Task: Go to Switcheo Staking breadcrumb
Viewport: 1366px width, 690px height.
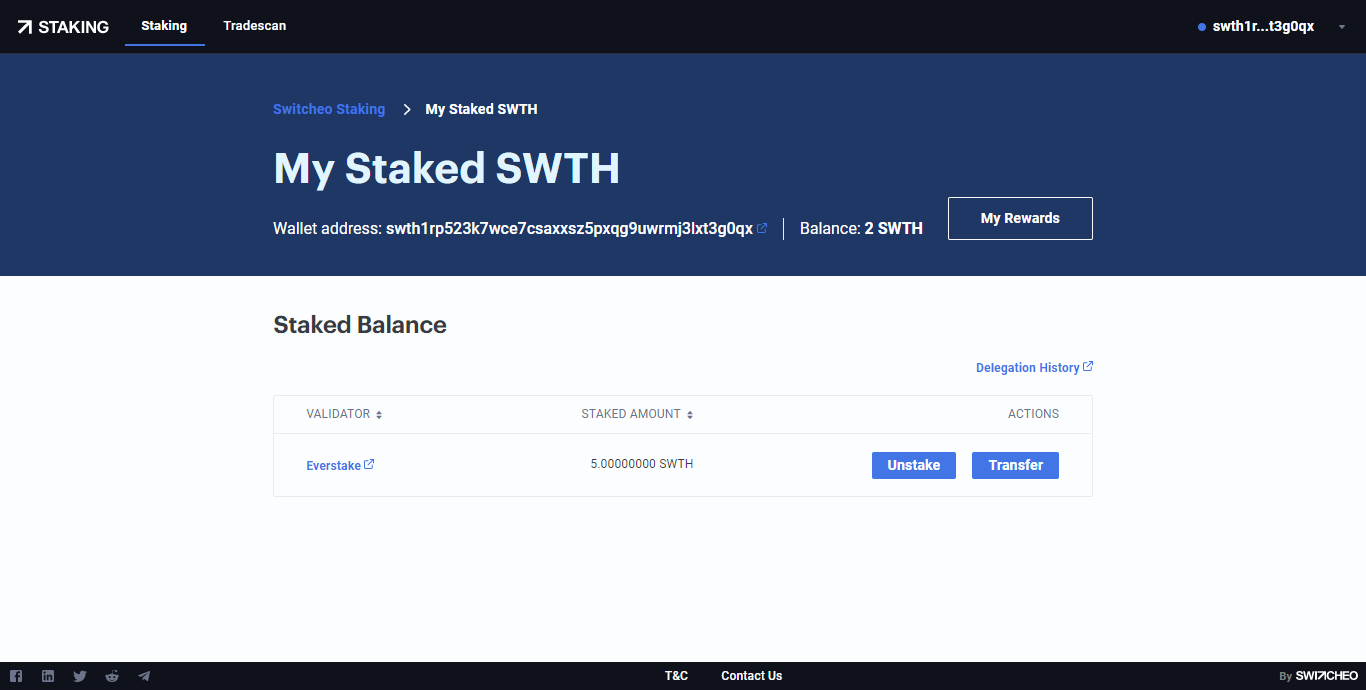Action: pyautogui.click(x=329, y=109)
